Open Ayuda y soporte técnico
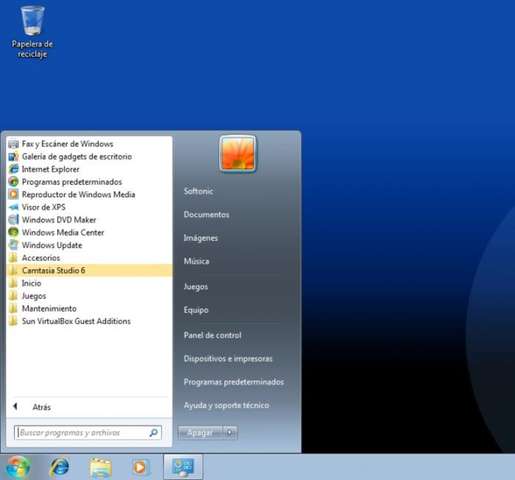 (226, 405)
